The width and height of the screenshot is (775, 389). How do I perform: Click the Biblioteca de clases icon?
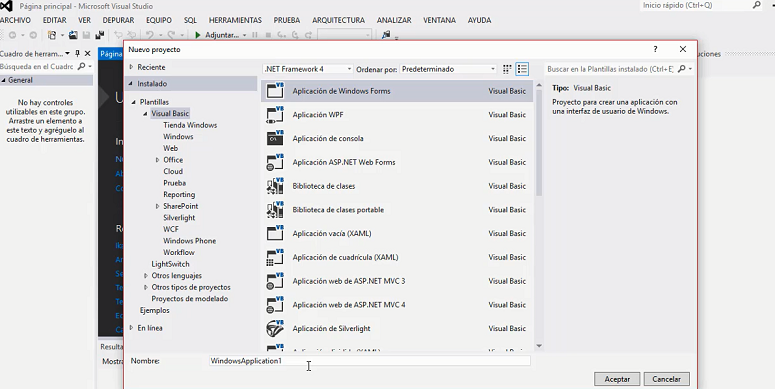click(x=275, y=186)
